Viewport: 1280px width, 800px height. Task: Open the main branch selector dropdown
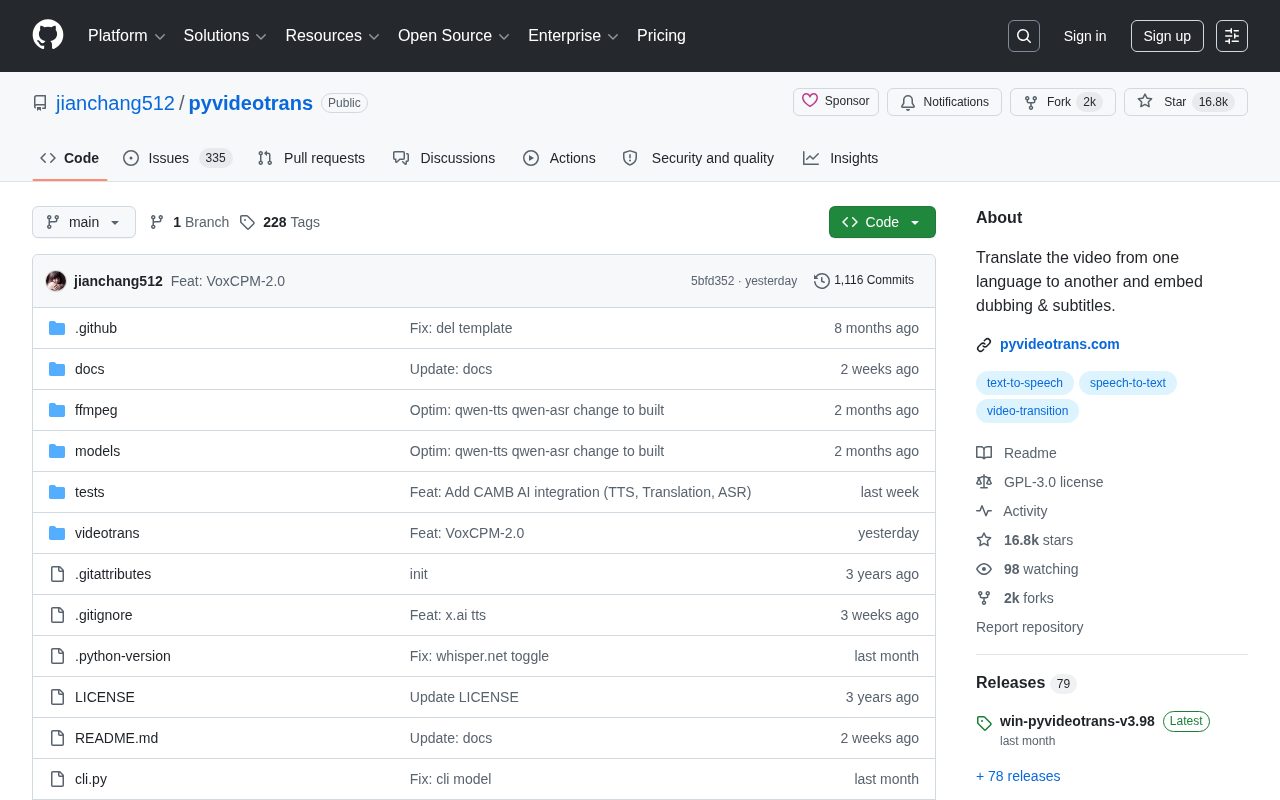pos(84,222)
